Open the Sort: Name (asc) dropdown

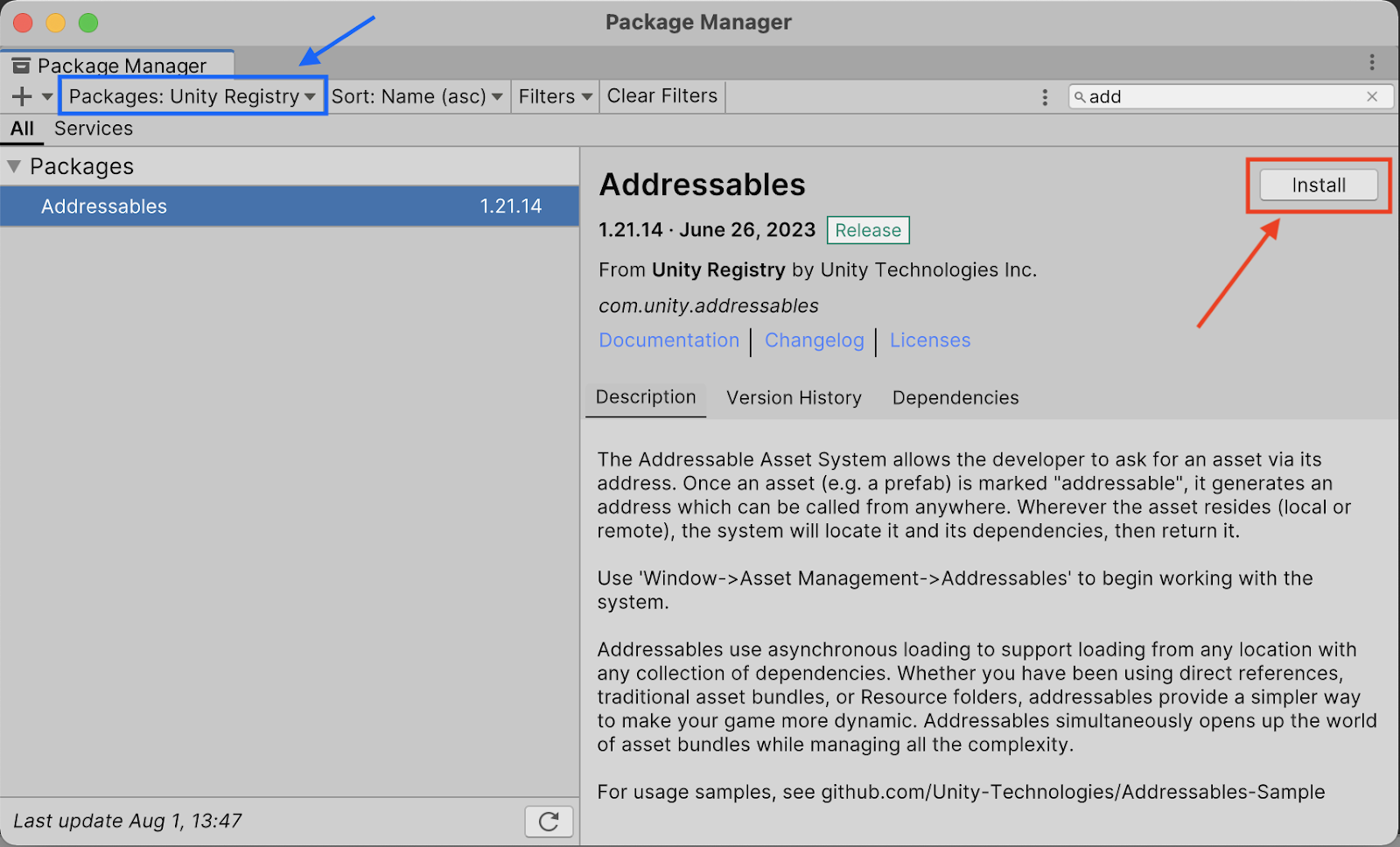(x=416, y=96)
